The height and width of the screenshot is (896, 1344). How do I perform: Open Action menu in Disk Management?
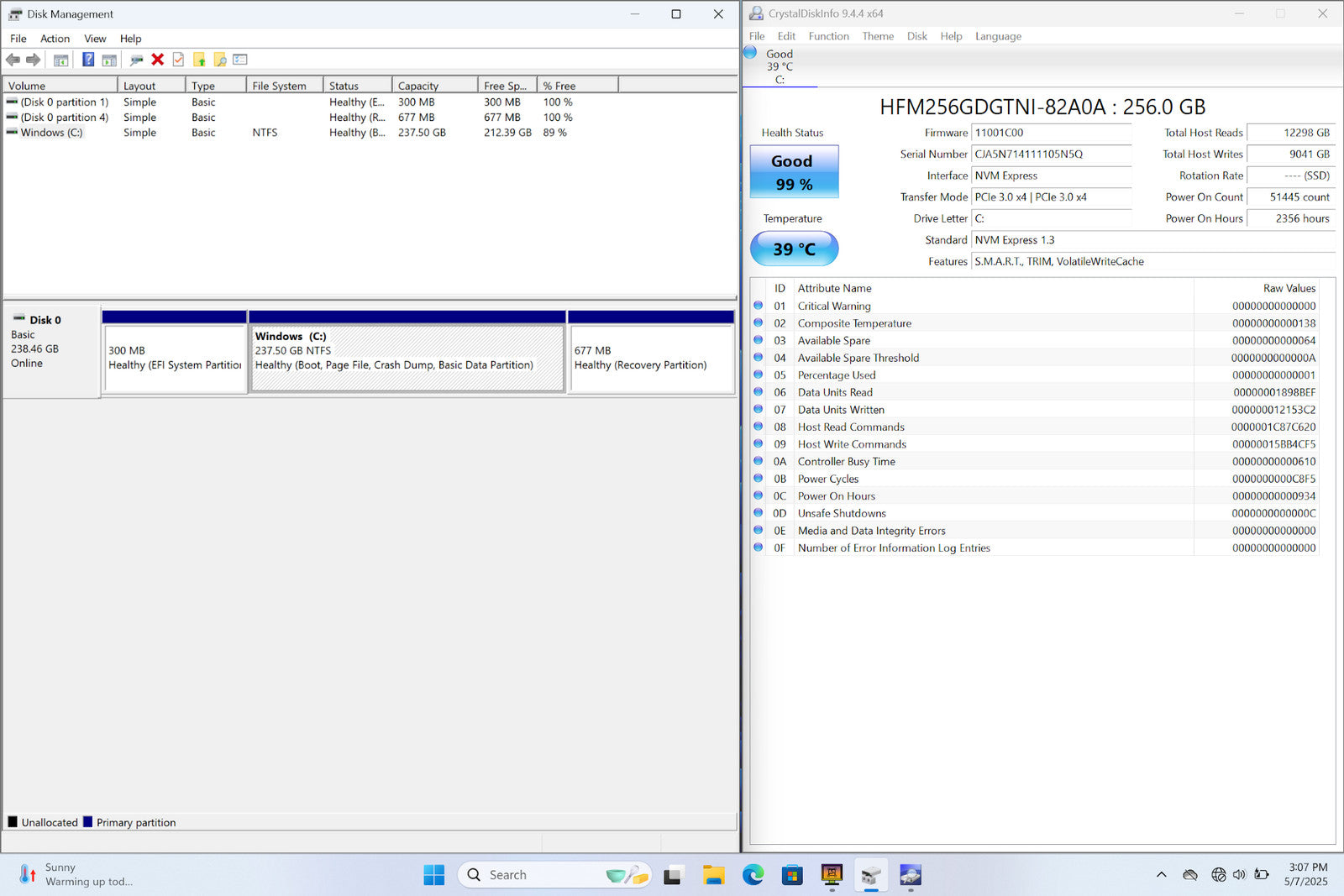[55, 39]
